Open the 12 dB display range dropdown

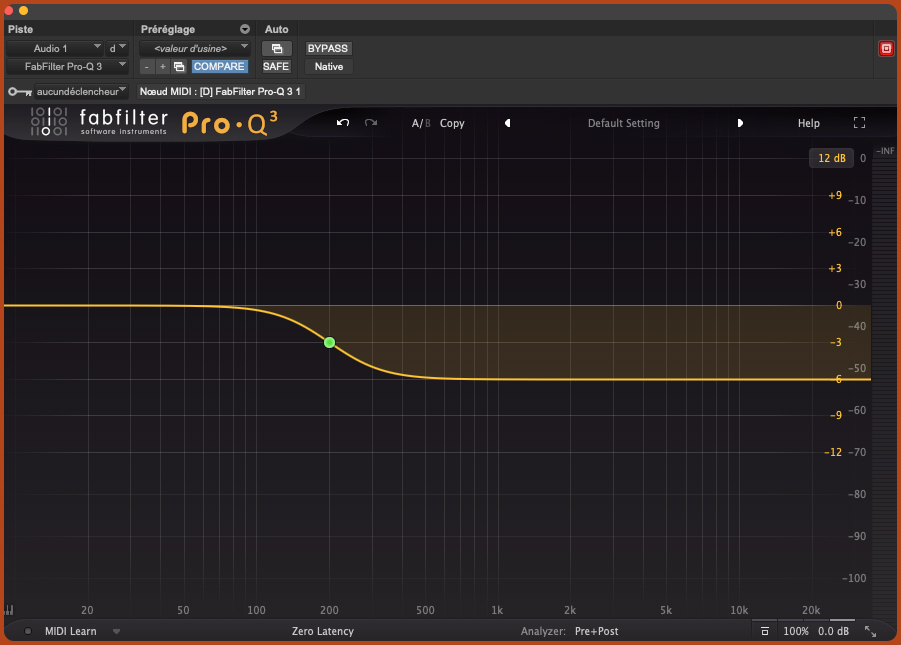pyautogui.click(x=831, y=158)
